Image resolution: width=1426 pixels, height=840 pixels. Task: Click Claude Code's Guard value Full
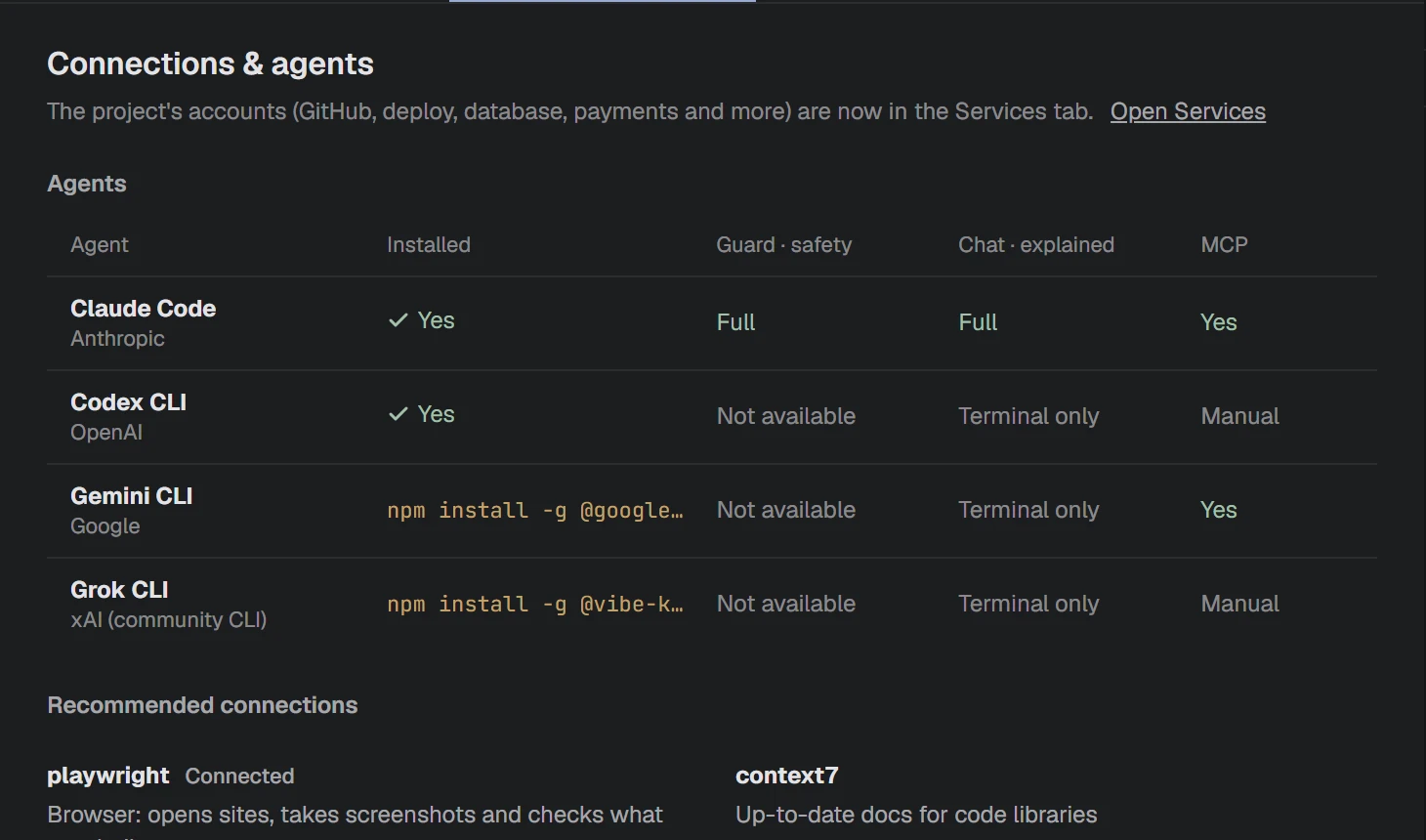click(x=736, y=322)
